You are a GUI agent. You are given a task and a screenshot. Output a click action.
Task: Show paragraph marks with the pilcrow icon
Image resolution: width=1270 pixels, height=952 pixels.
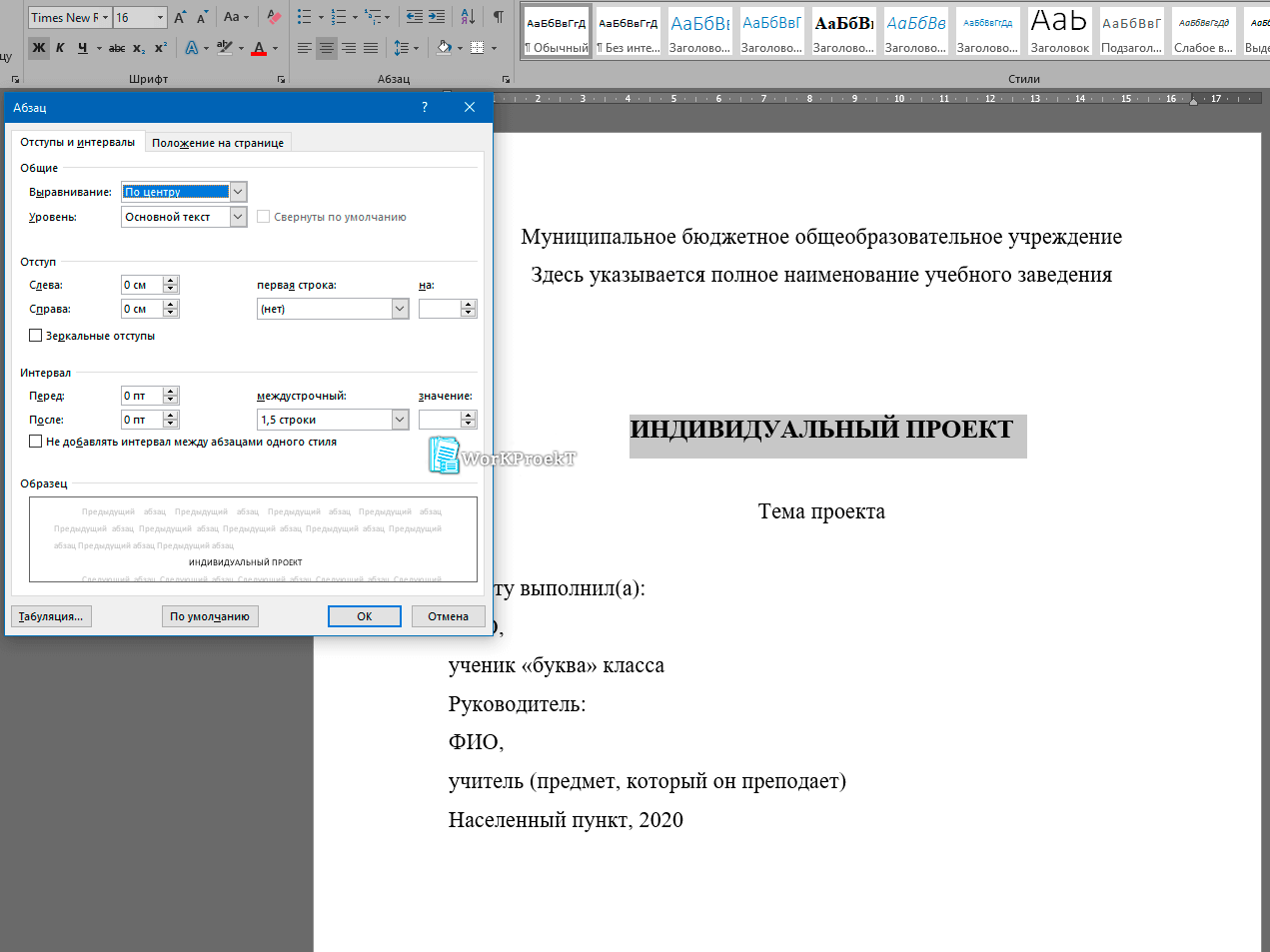[498, 17]
